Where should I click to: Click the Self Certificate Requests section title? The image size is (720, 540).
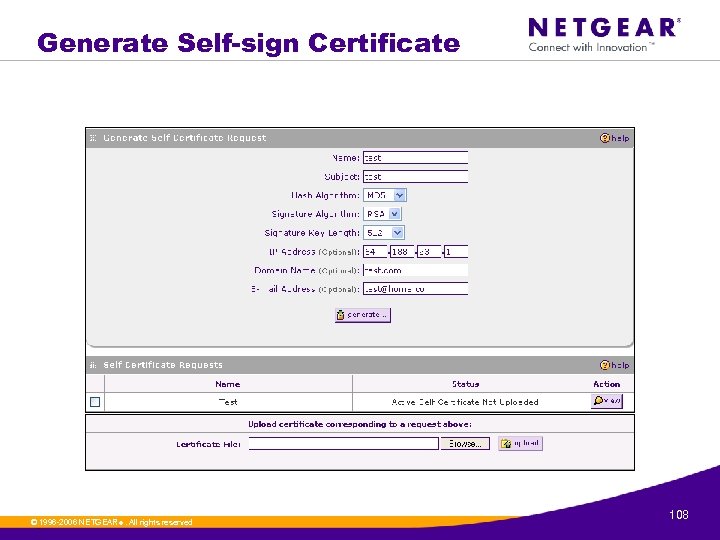click(x=163, y=365)
